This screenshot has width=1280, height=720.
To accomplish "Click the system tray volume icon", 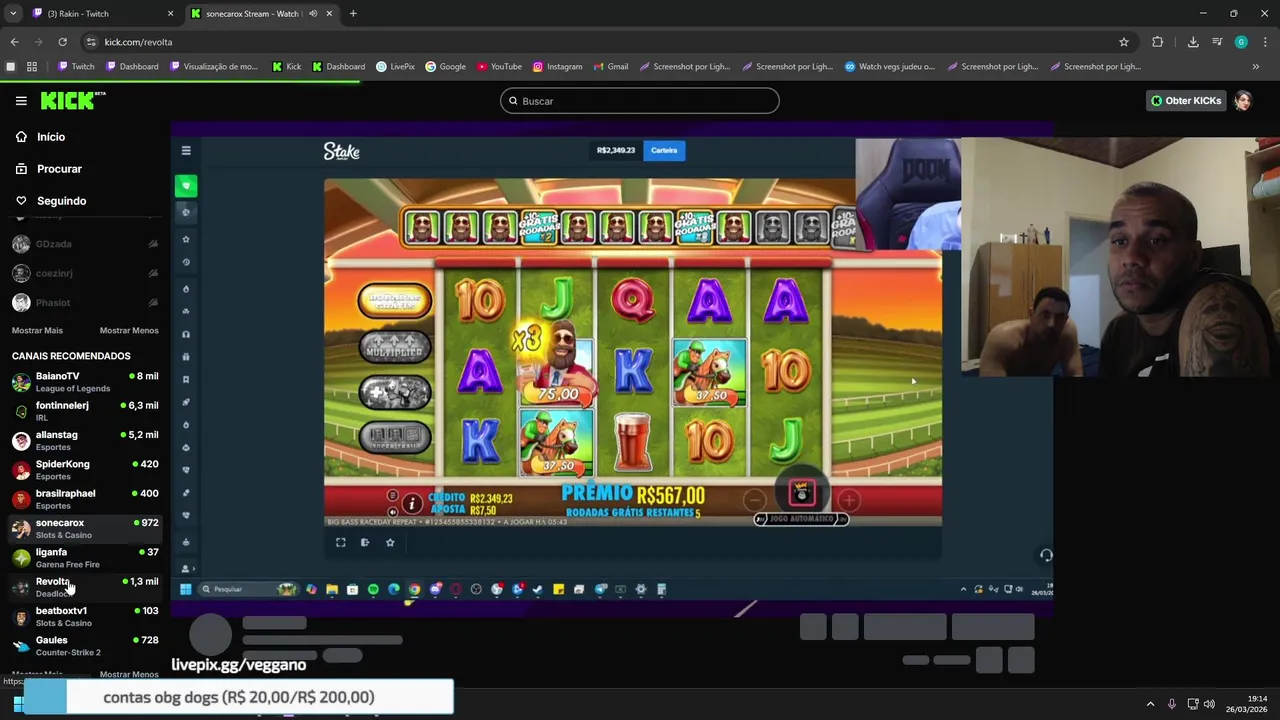I will pyautogui.click(x=1209, y=704).
